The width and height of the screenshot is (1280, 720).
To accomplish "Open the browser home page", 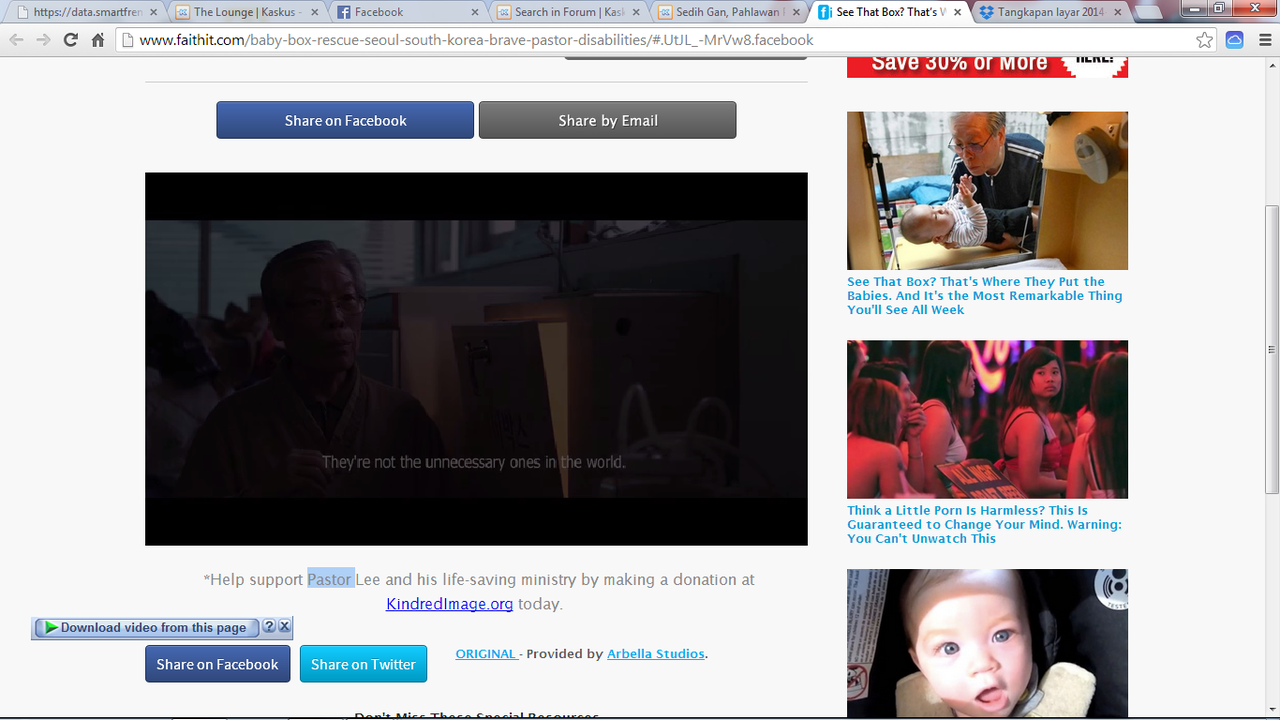I will pyautogui.click(x=97, y=40).
